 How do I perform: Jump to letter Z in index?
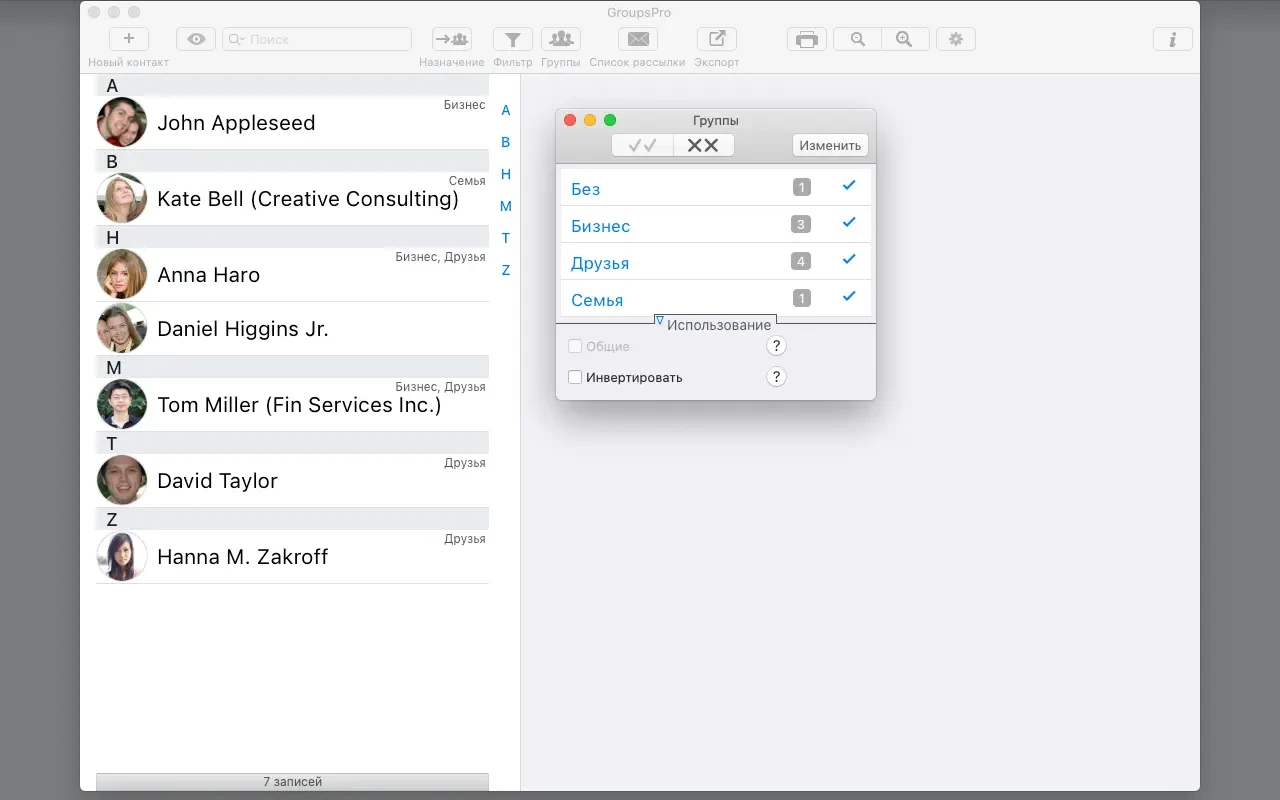point(506,270)
